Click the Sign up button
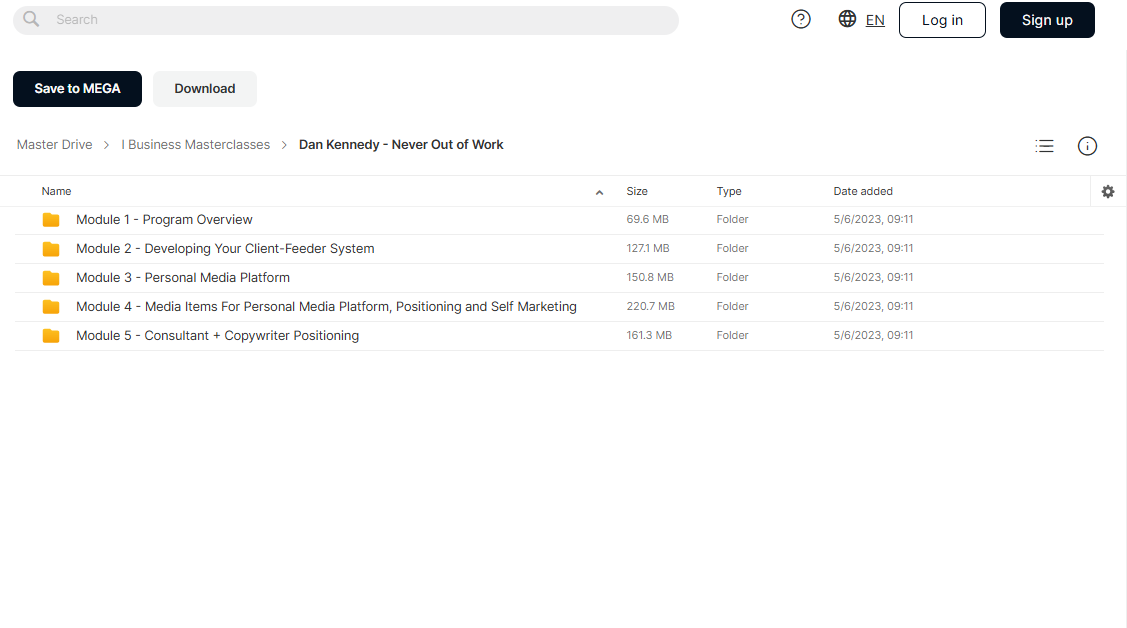The height and width of the screenshot is (628, 1127). 1047,20
